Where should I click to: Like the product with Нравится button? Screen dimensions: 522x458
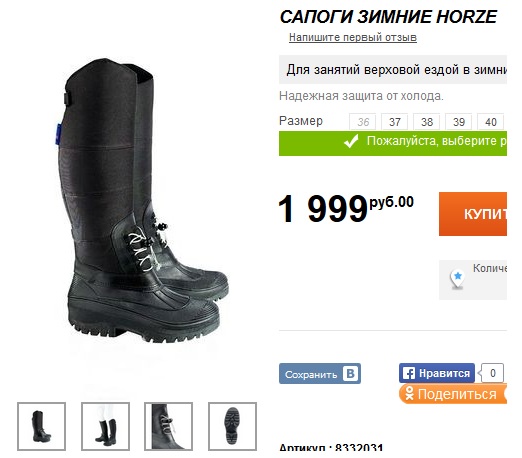(x=437, y=373)
